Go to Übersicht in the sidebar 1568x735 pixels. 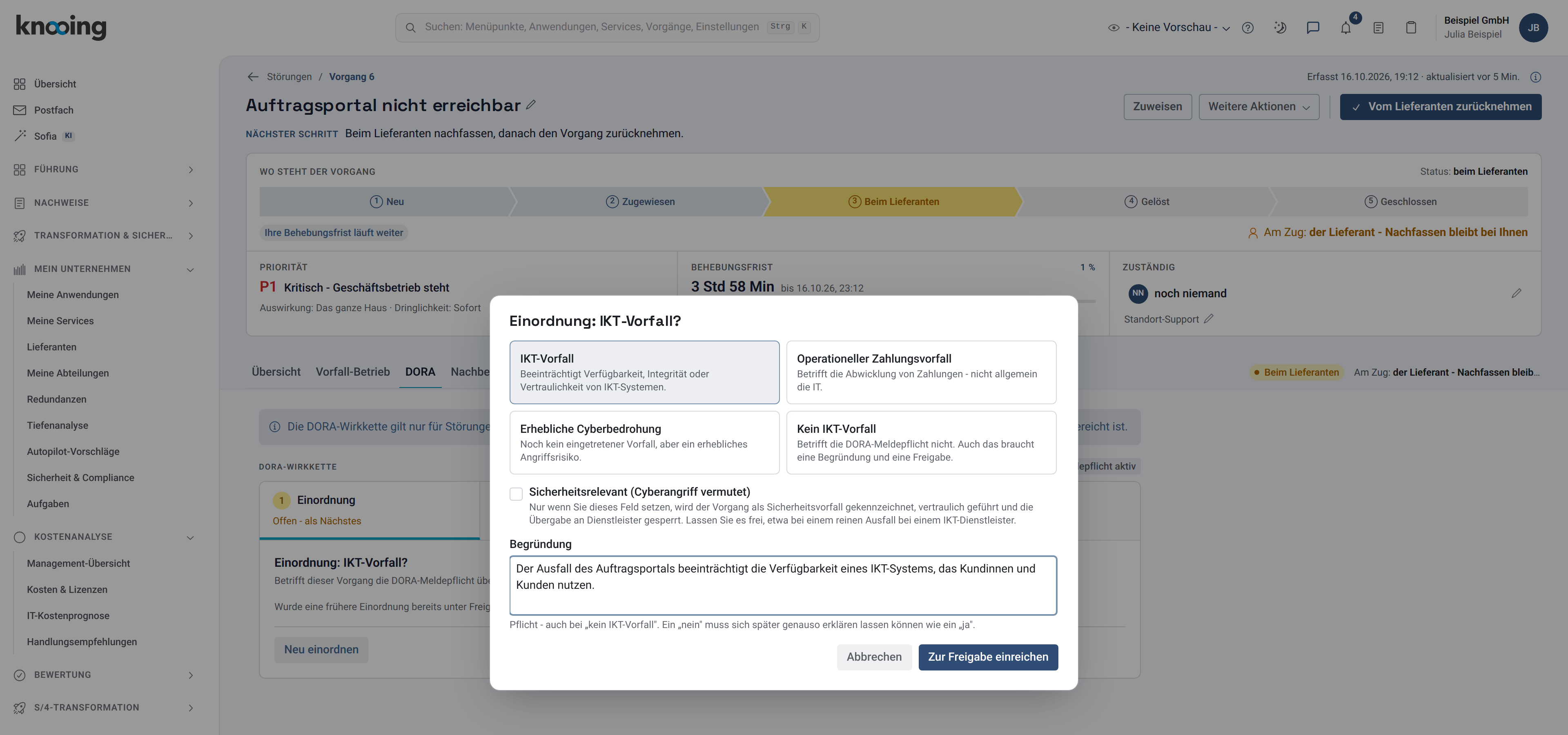coord(55,84)
